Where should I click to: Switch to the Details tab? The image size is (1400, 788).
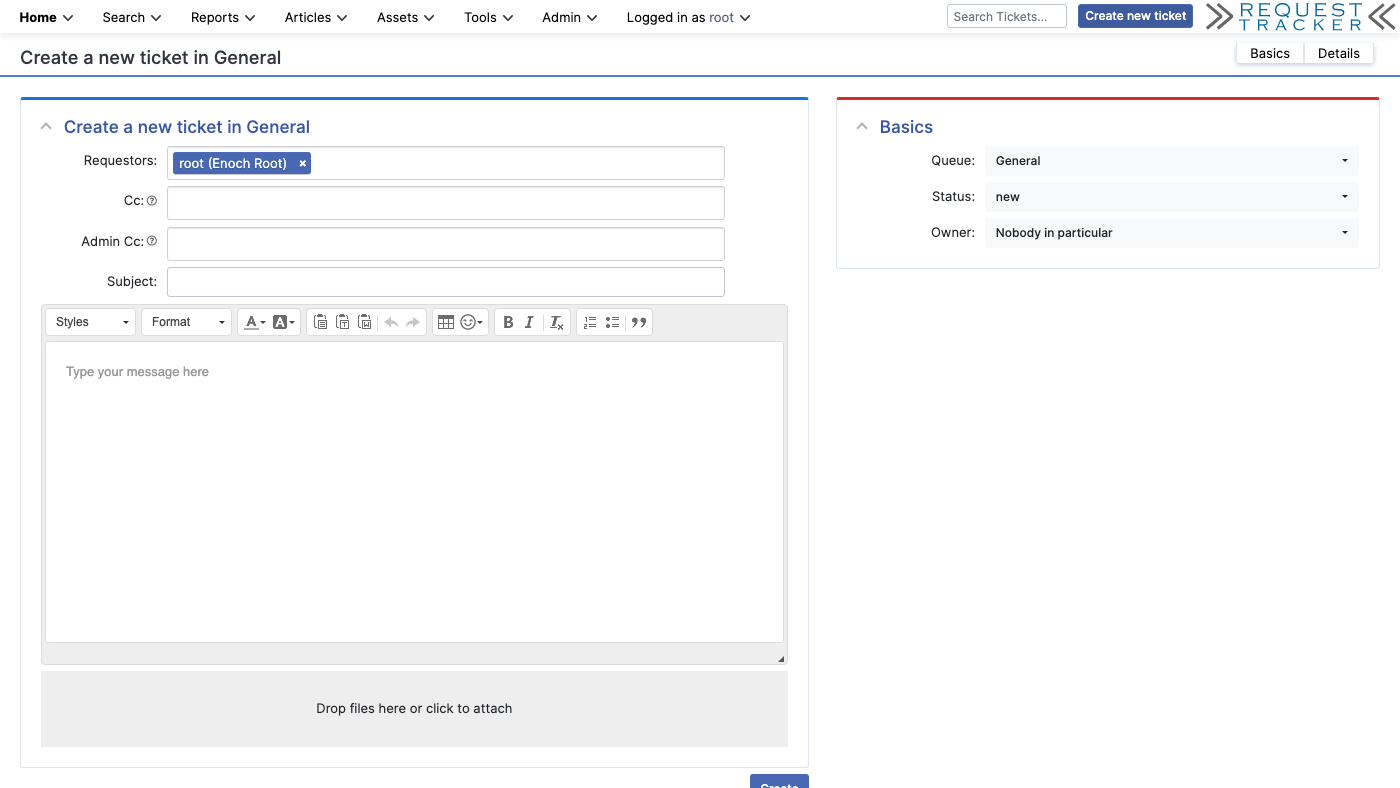click(1338, 54)
